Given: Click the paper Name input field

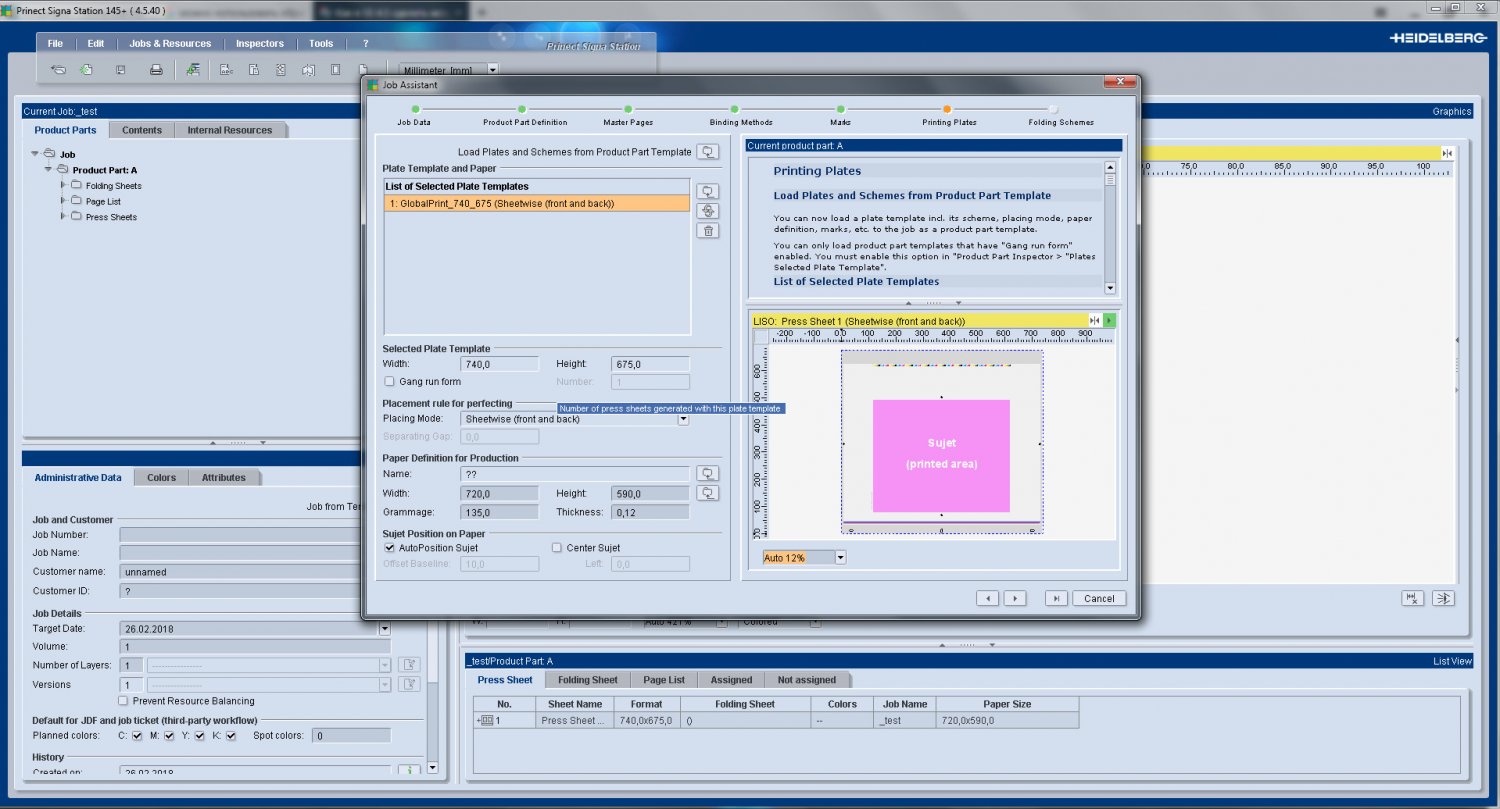Looking at the screenshot, I should tap(576, 474).
